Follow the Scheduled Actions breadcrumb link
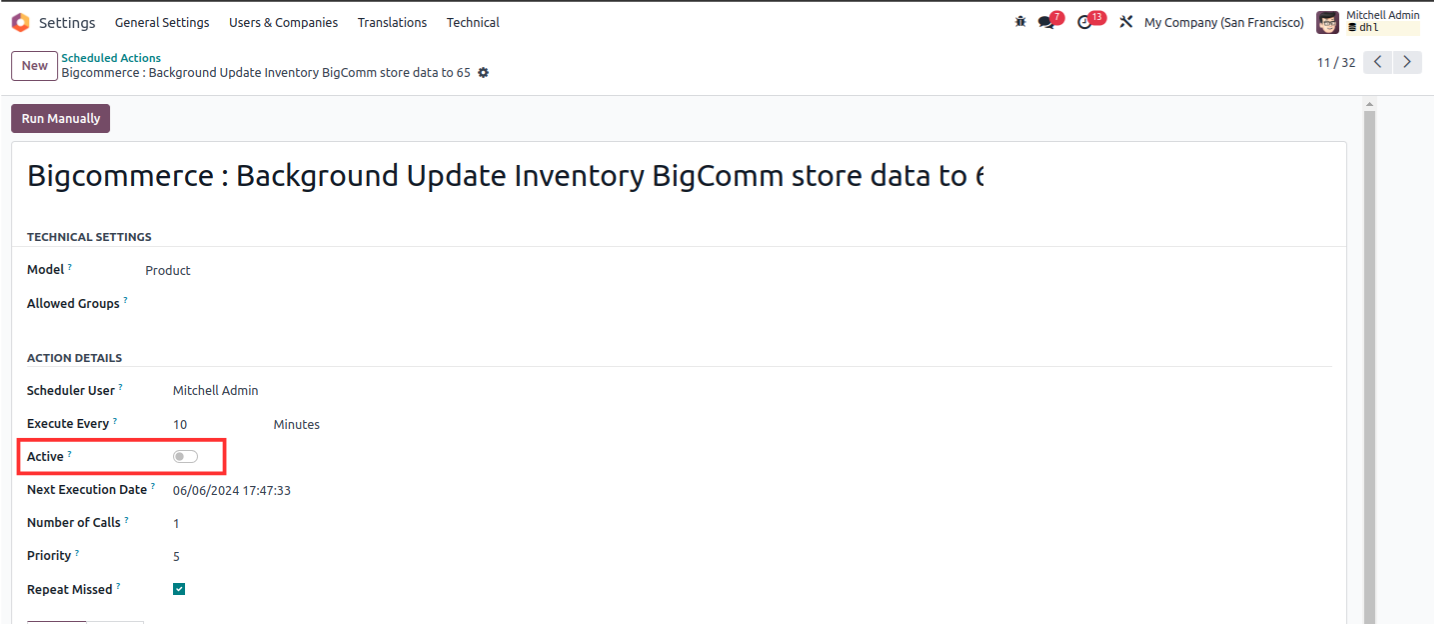This screenshot has width=1434, height=624. 111,58
